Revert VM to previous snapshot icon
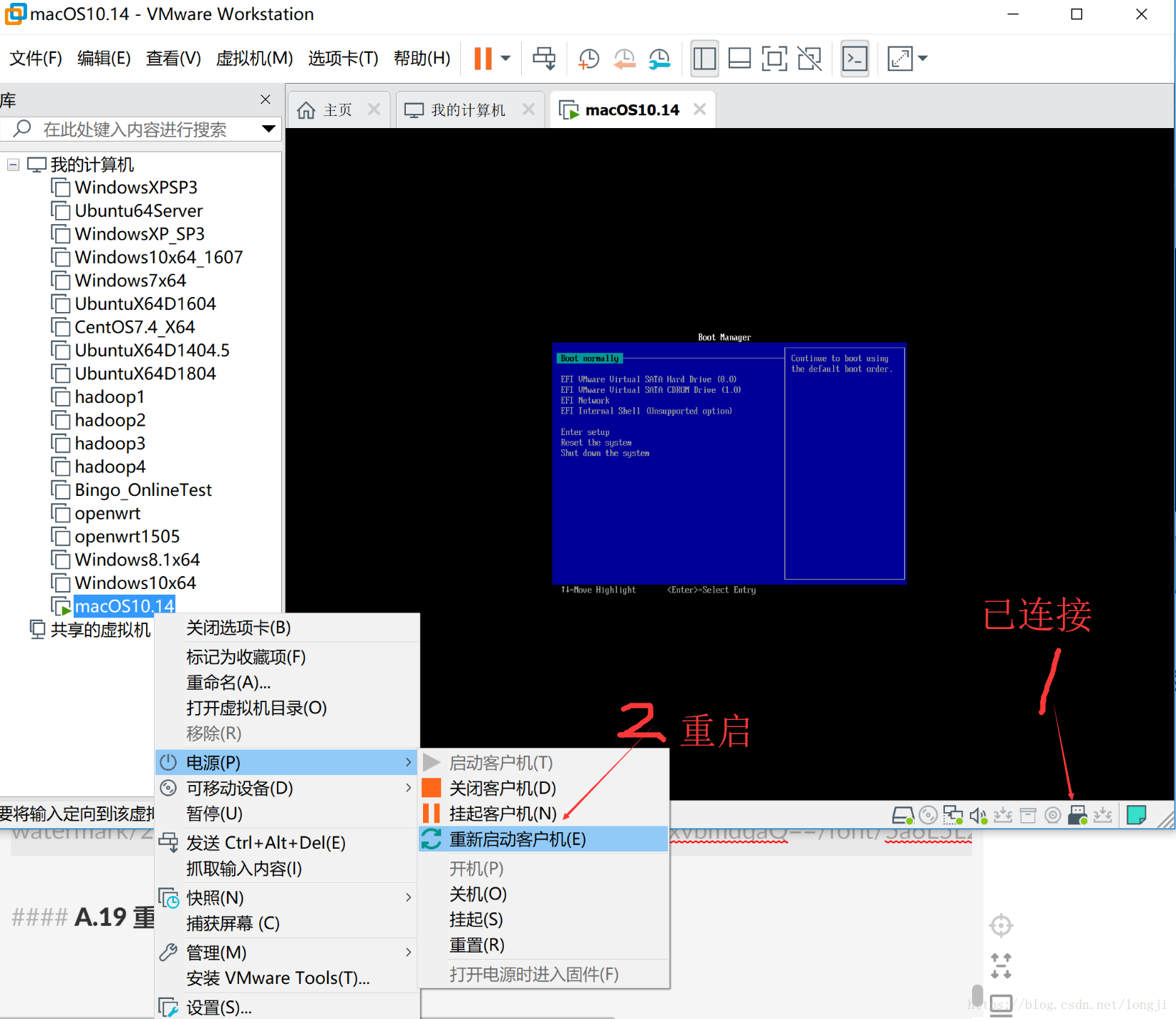This screenshot has height=1019, width=1176. pyautogui.click(x=624, y=59)
